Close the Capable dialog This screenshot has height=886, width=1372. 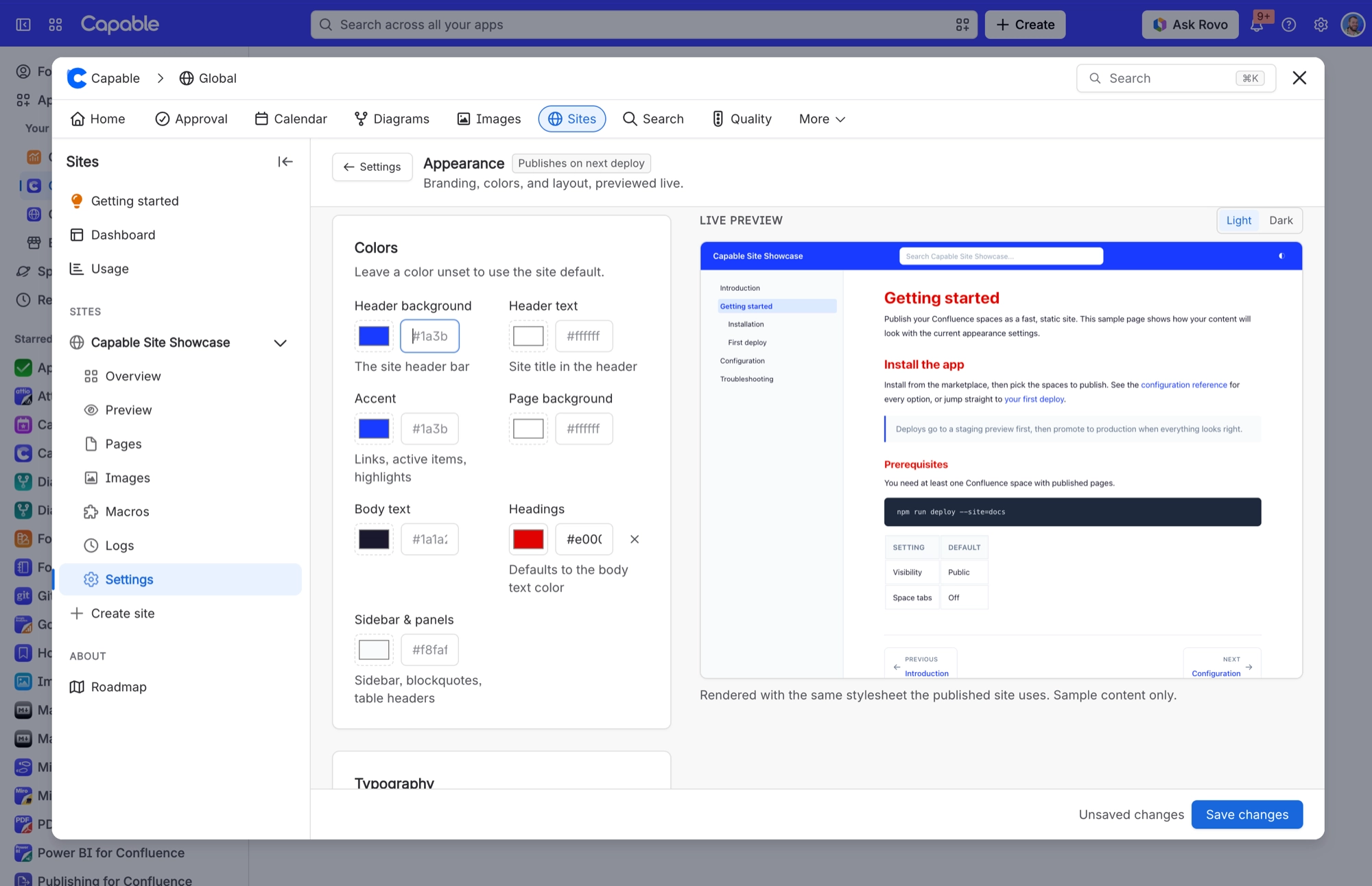tap(1299, 78)
